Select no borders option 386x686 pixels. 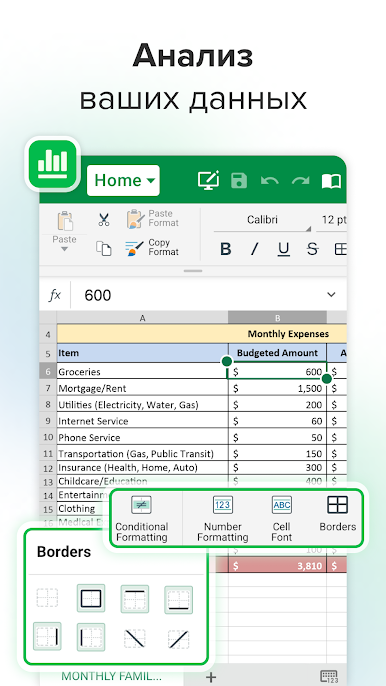pos(47,598)
